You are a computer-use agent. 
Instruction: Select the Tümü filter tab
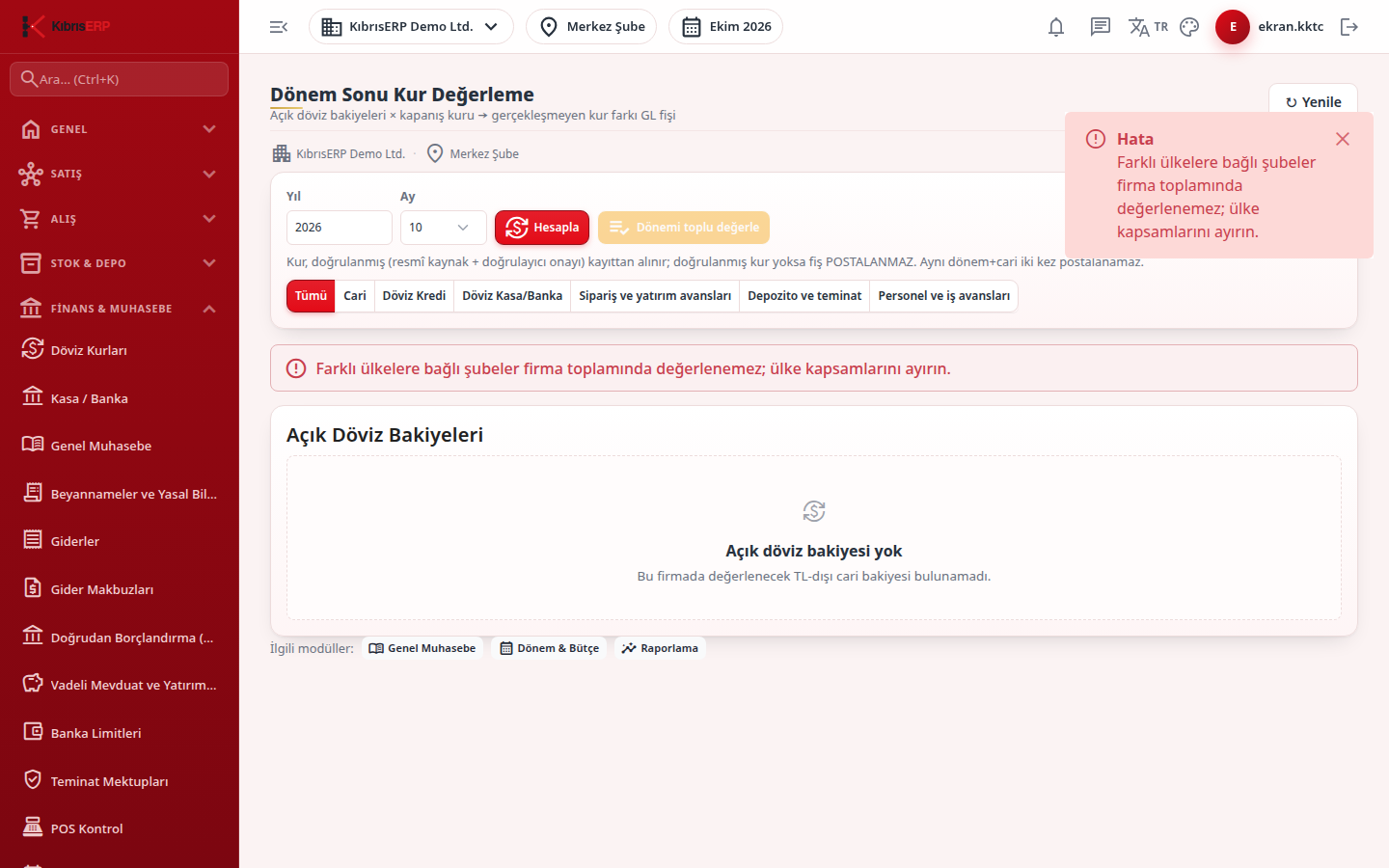311,296
